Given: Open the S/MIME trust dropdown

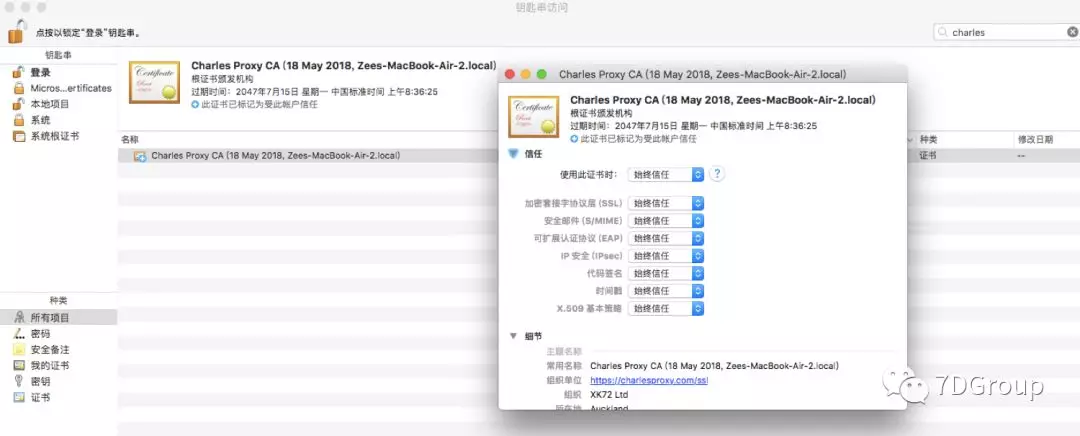Looking at the screenshot, I should [666, 221].
